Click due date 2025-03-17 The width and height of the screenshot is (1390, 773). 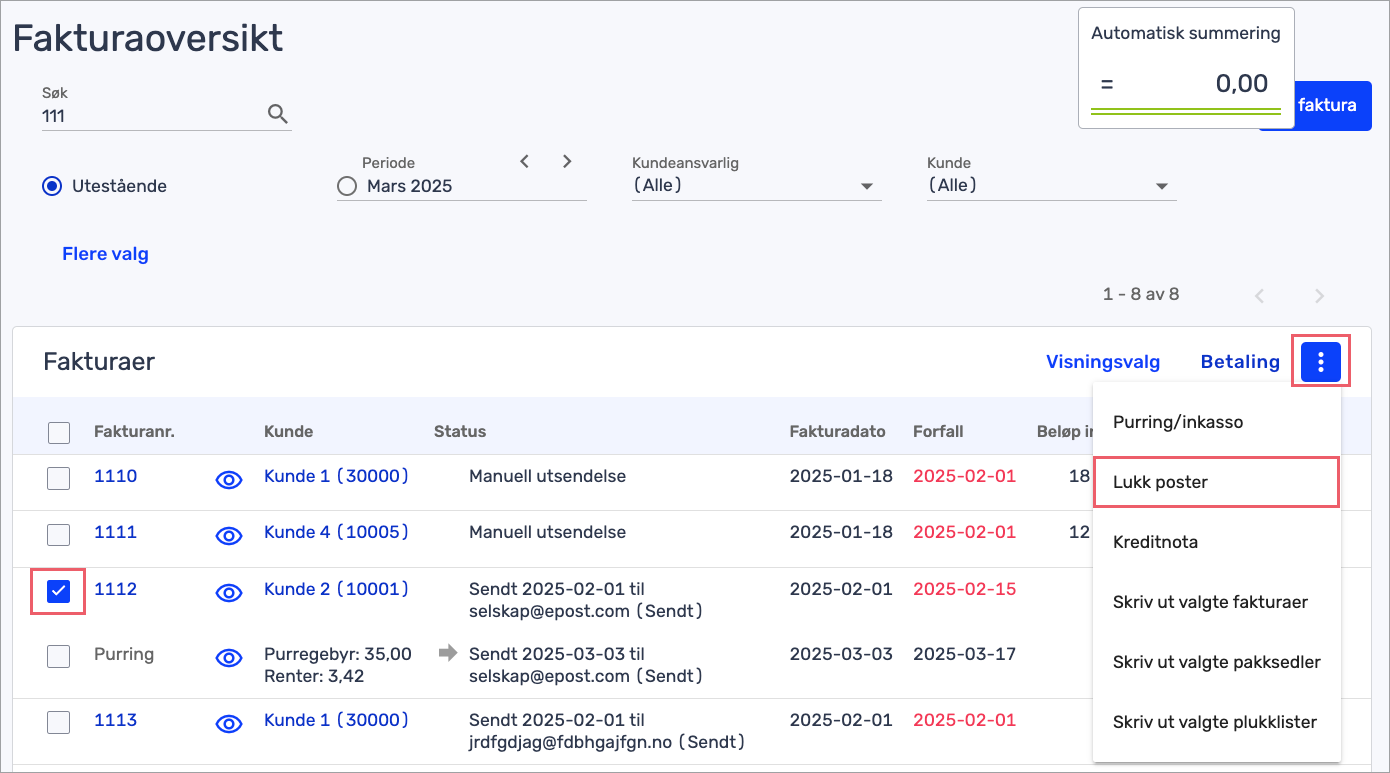click(x=964, y=654)
